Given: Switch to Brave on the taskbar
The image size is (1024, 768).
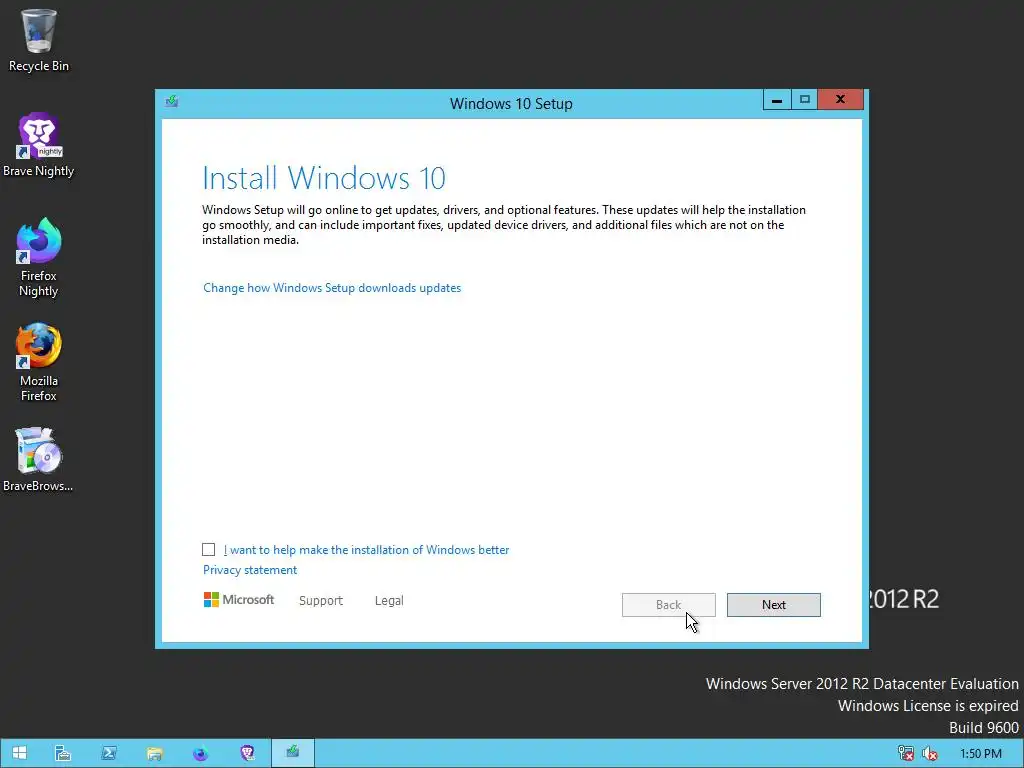Looking at the screenshot, I should tap(247, 753).
